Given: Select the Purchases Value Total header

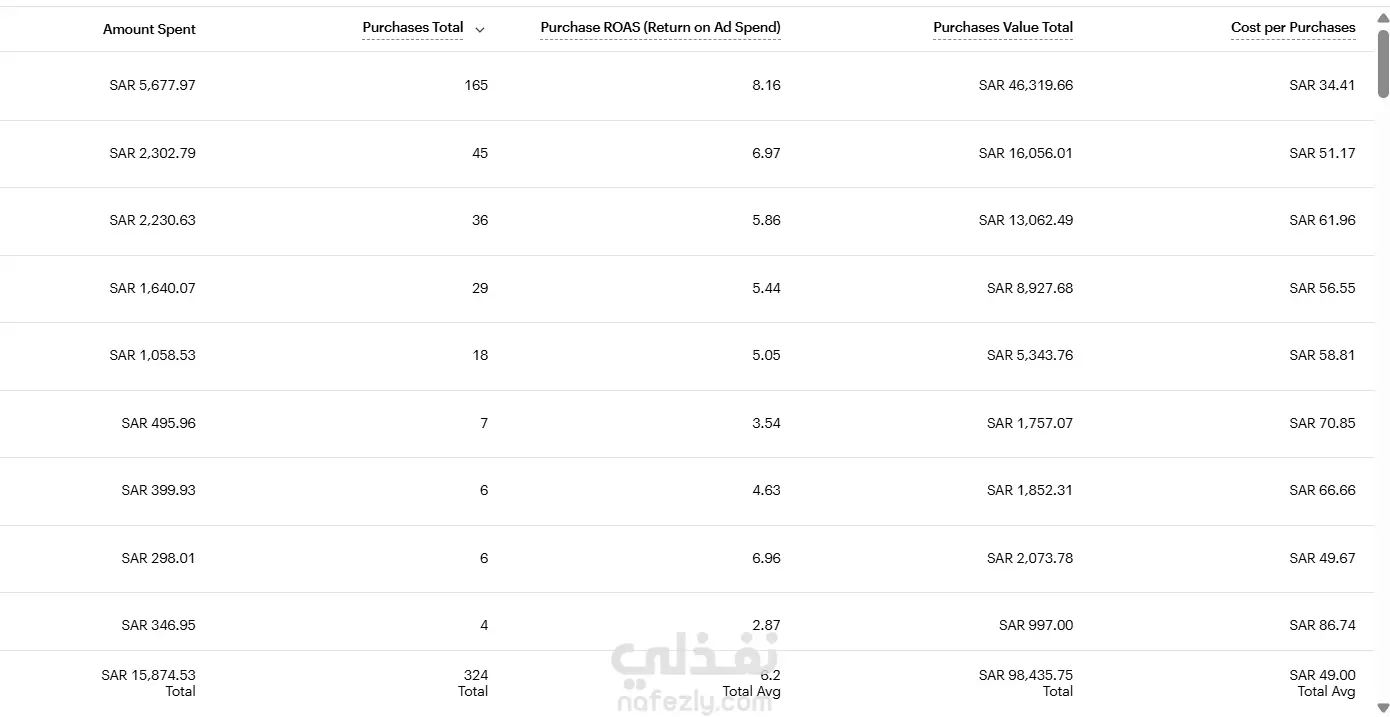Looking at the screenshot, I should [1003, 28].
